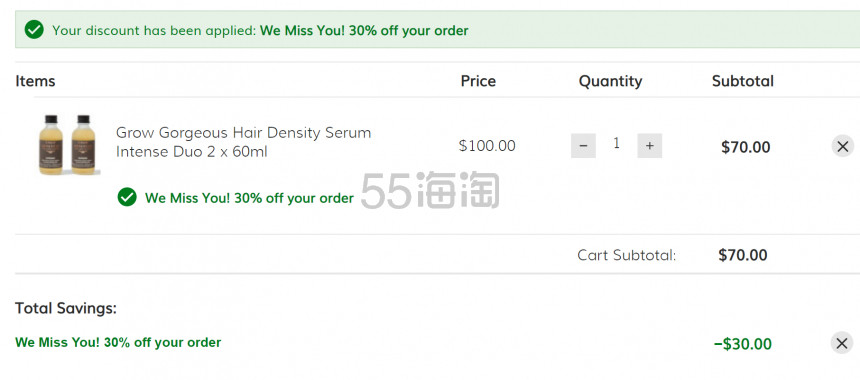This screenshot has width=860, height=380.
Task: Click the $100.00 item price
Action: click(487, 146)
